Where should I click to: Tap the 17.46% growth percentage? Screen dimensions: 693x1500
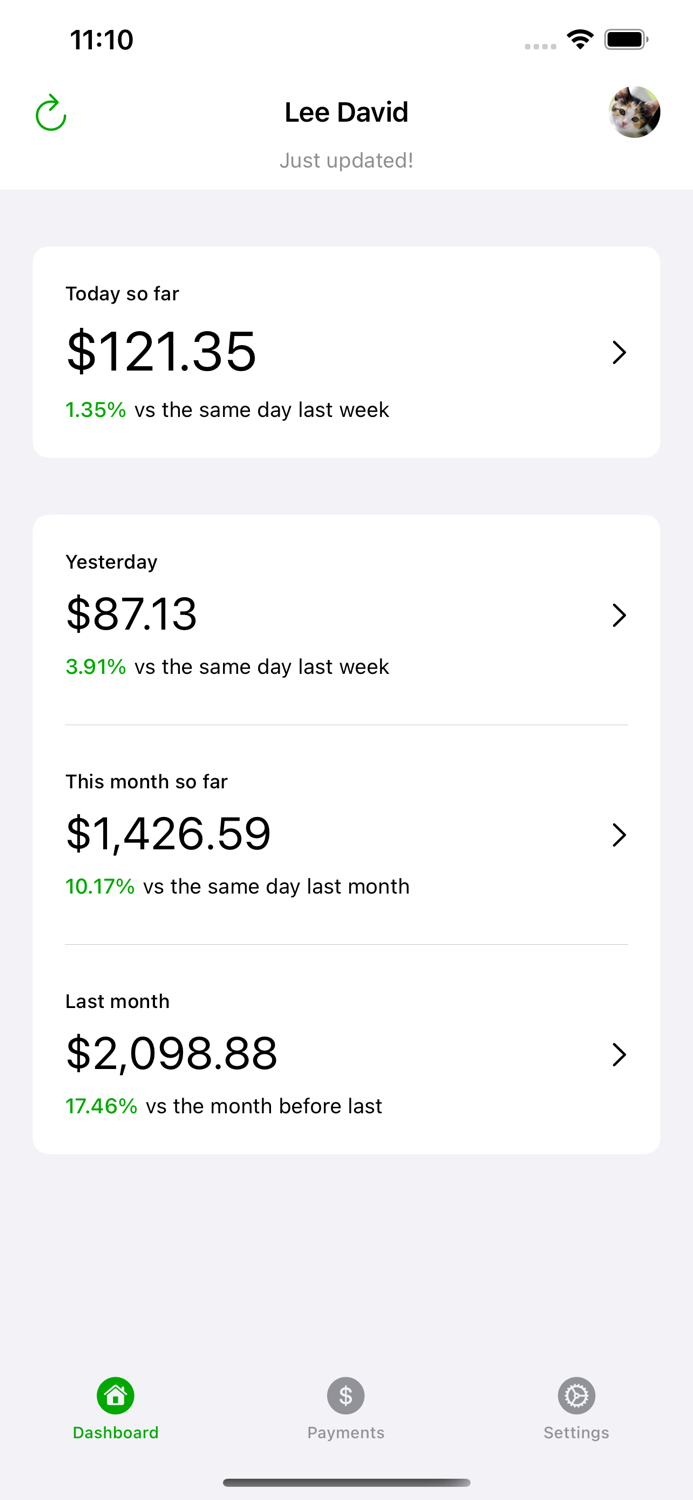[x=101, y=1106]
